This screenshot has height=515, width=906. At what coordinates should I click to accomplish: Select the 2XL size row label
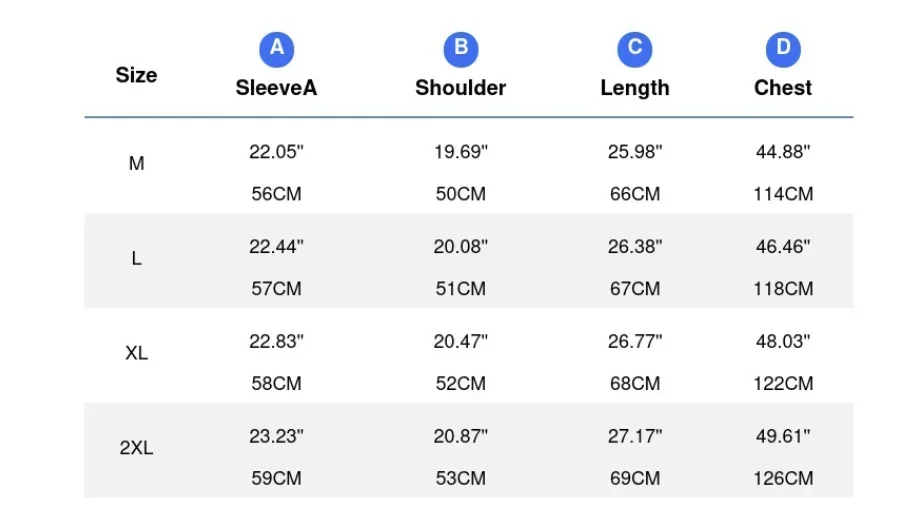point(136,448)
